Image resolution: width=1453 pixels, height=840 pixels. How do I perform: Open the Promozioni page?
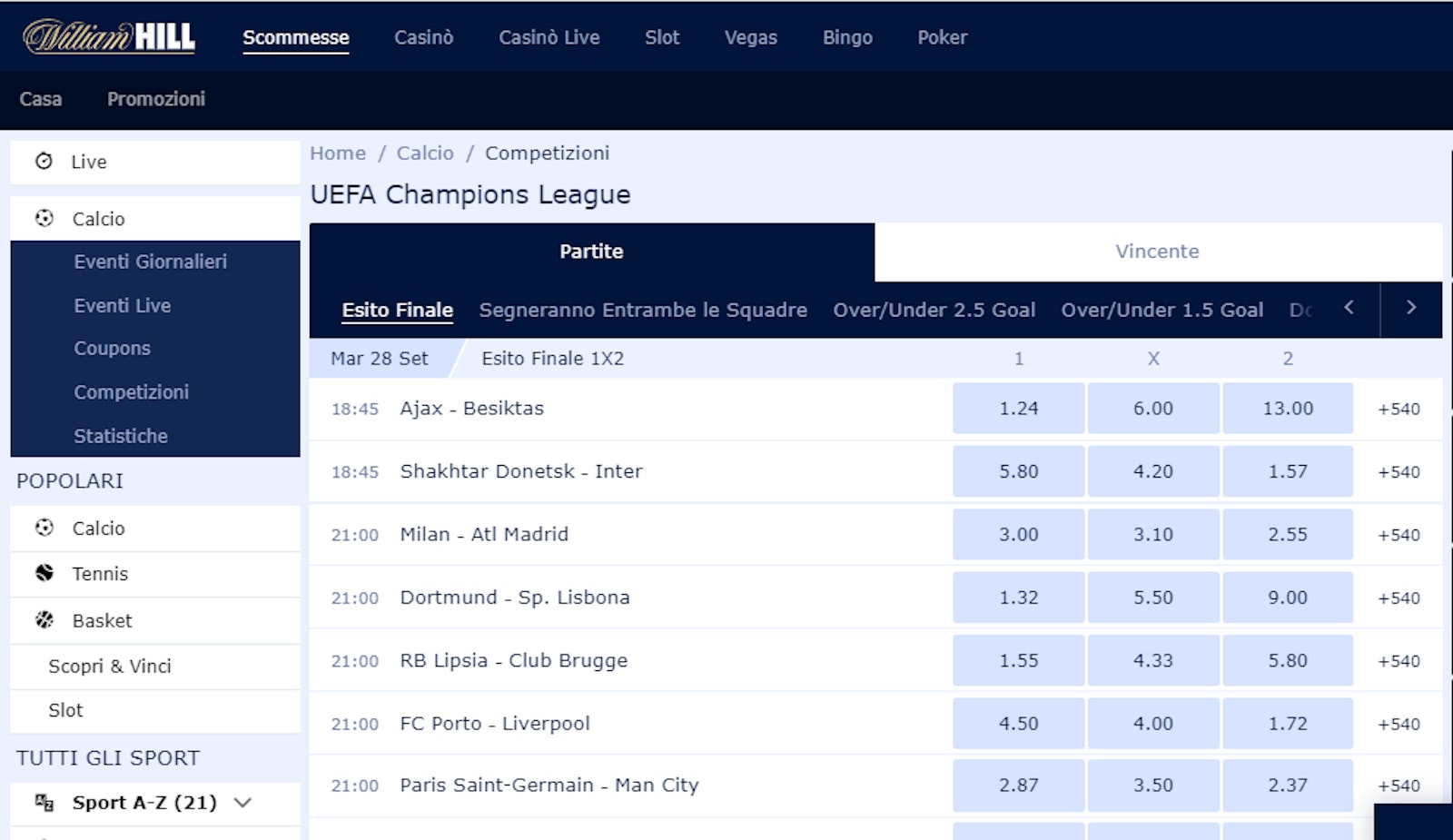[156, 99]
